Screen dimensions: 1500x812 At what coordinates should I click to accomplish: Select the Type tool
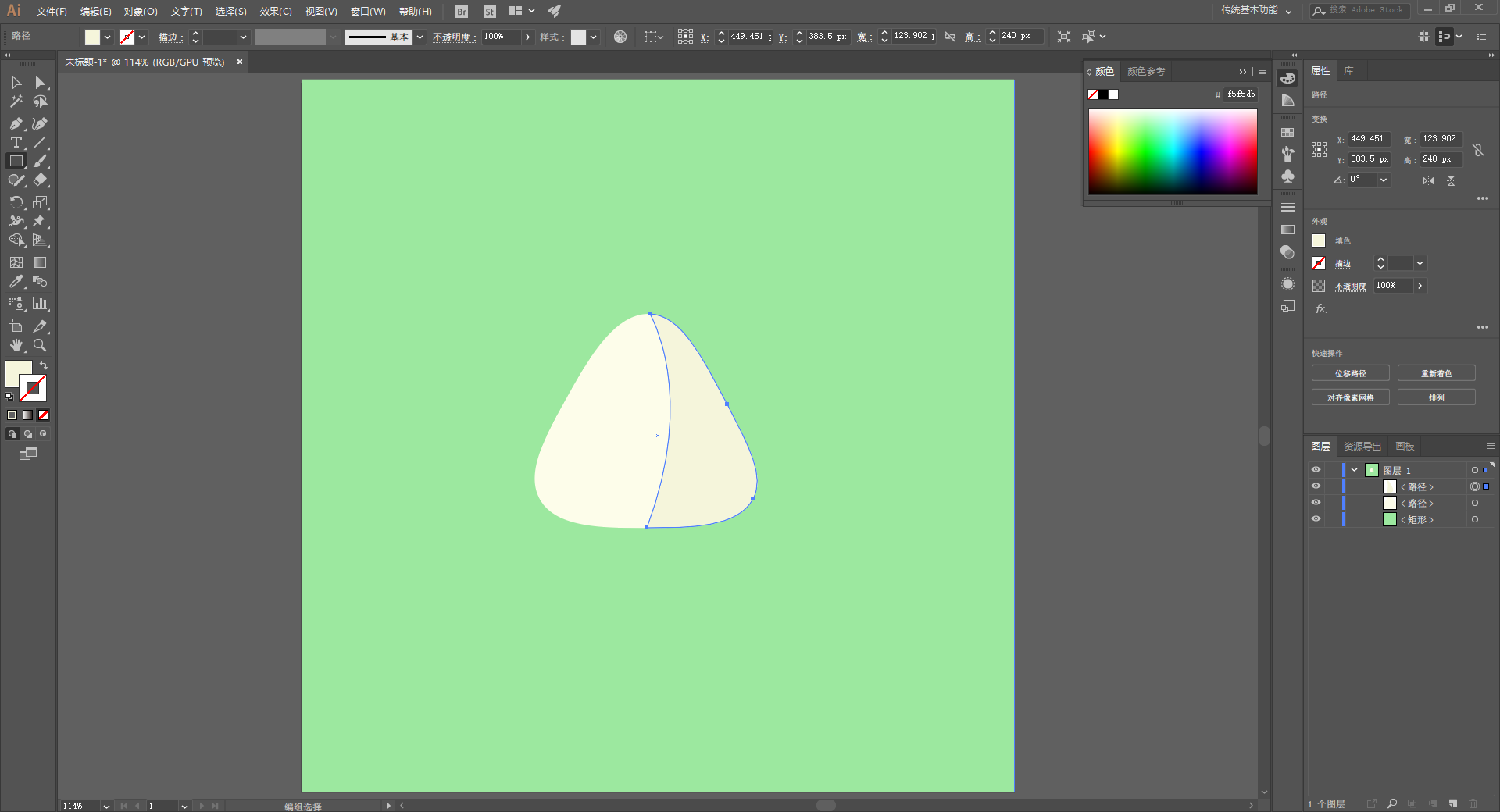[16, 142]
